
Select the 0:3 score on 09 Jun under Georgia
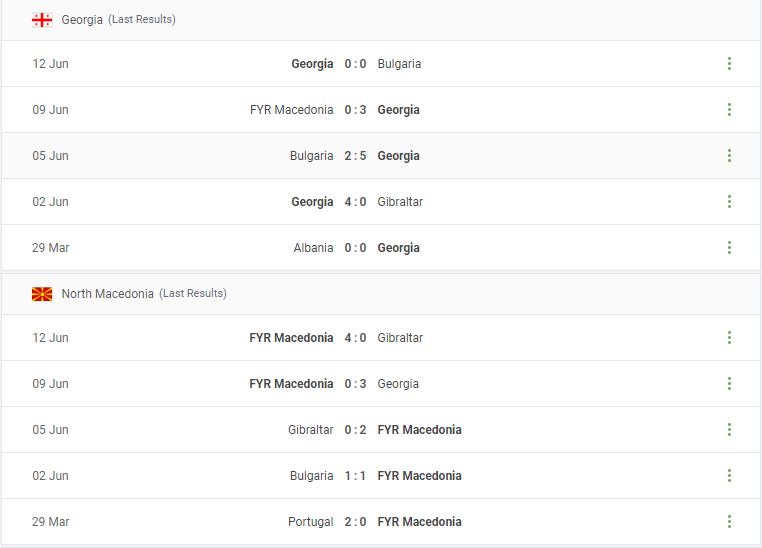[355, 110]
